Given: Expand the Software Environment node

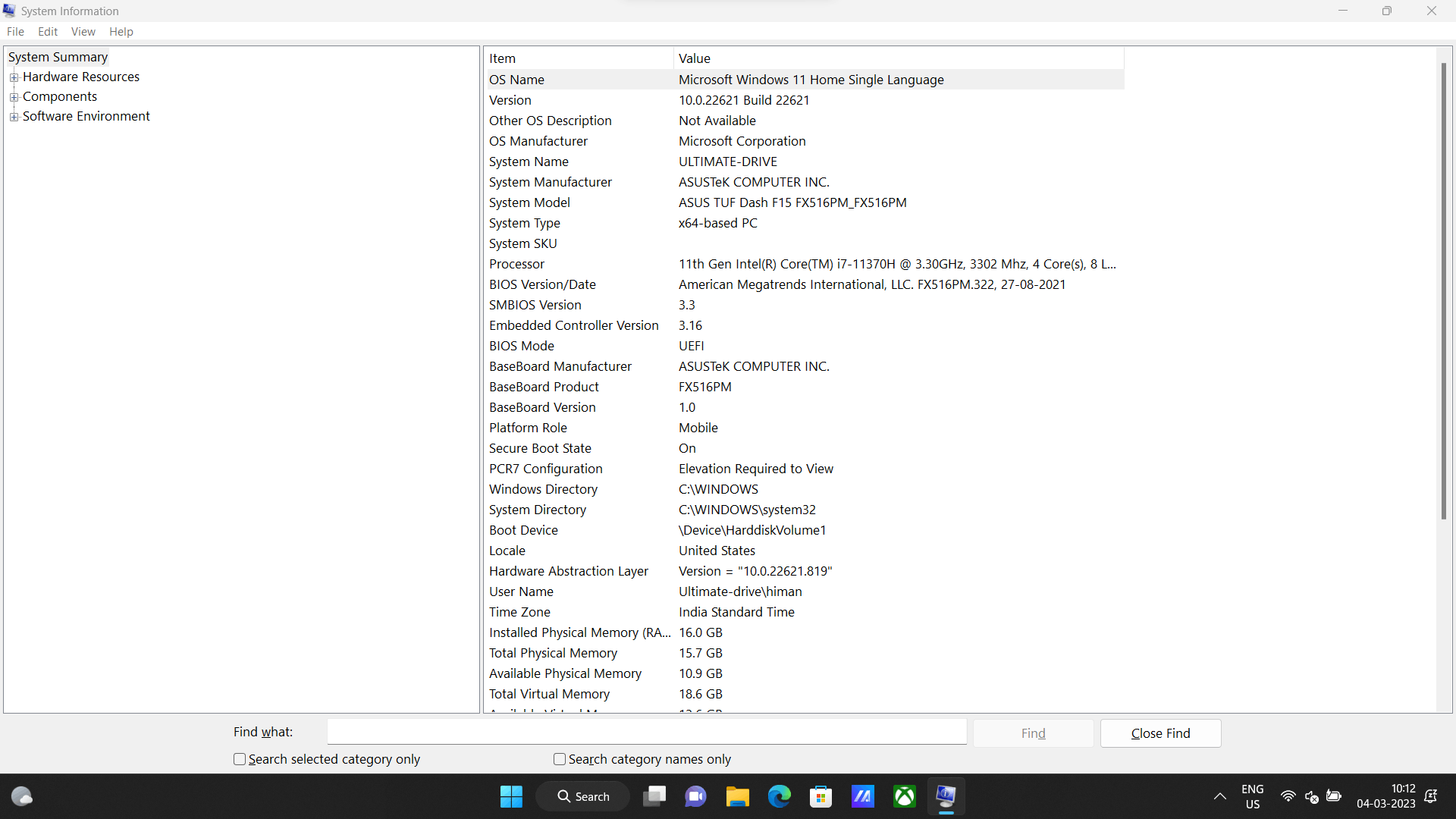Looking at the screenshot, I should (14, 117).
